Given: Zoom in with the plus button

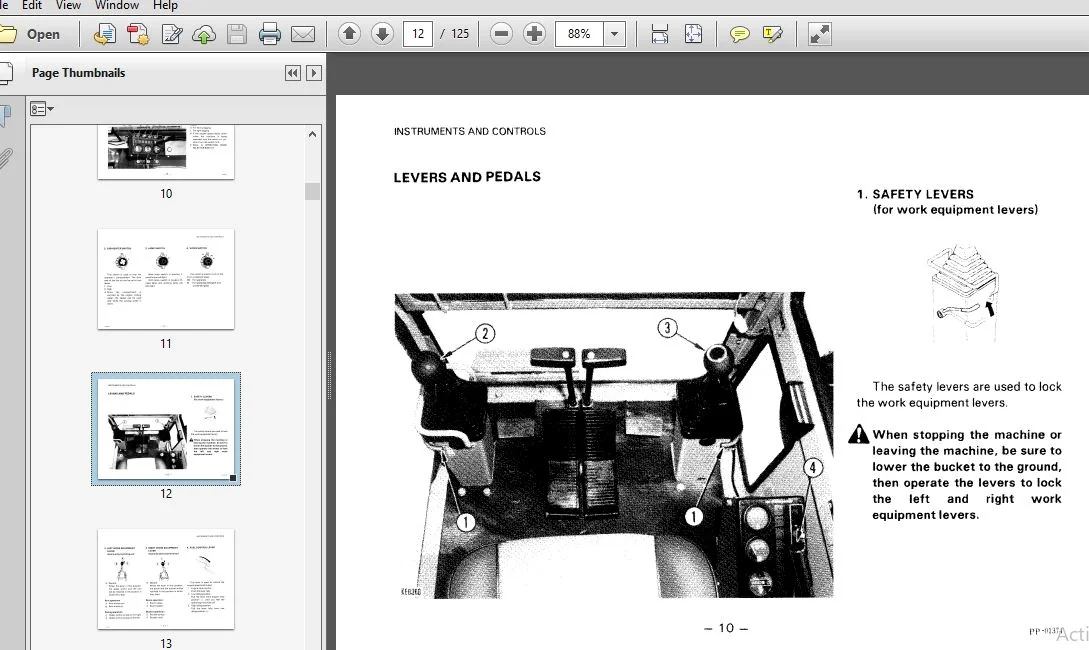Looking at the screenshot, I should (534, 33).
